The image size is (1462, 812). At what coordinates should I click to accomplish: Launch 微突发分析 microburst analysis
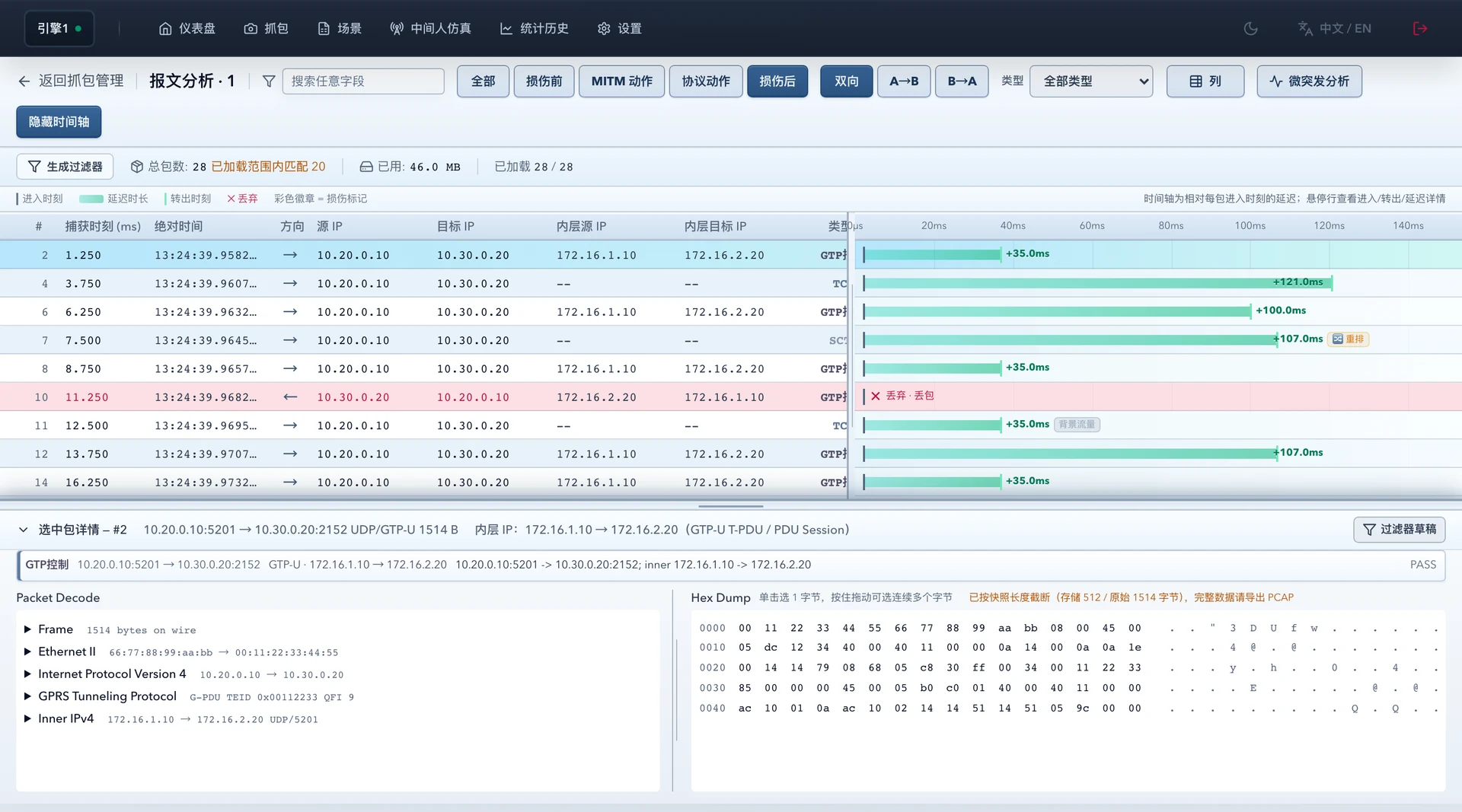click(x=1309, y=81)
